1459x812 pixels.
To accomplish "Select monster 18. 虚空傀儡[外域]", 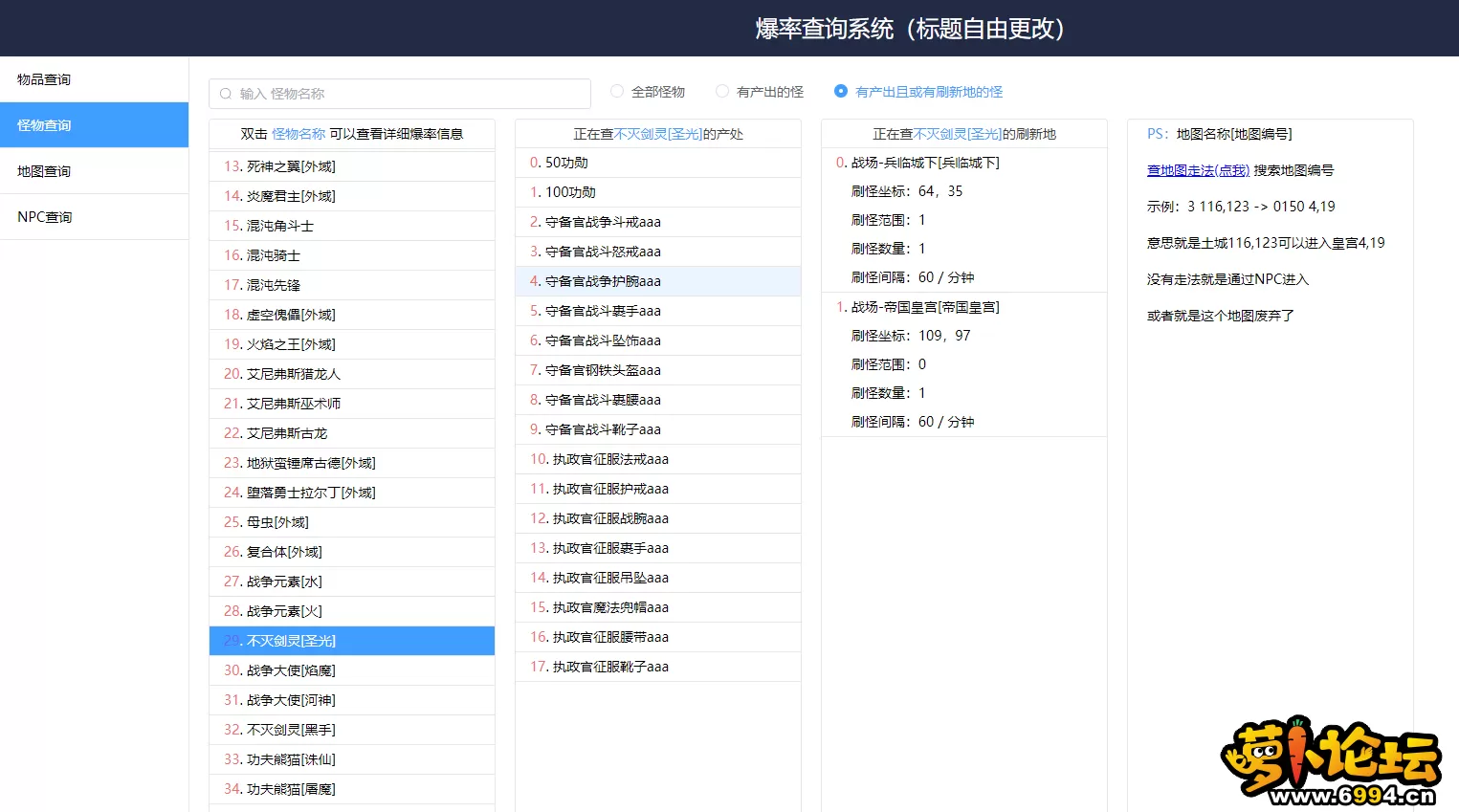I will click(x=352, y=315).
